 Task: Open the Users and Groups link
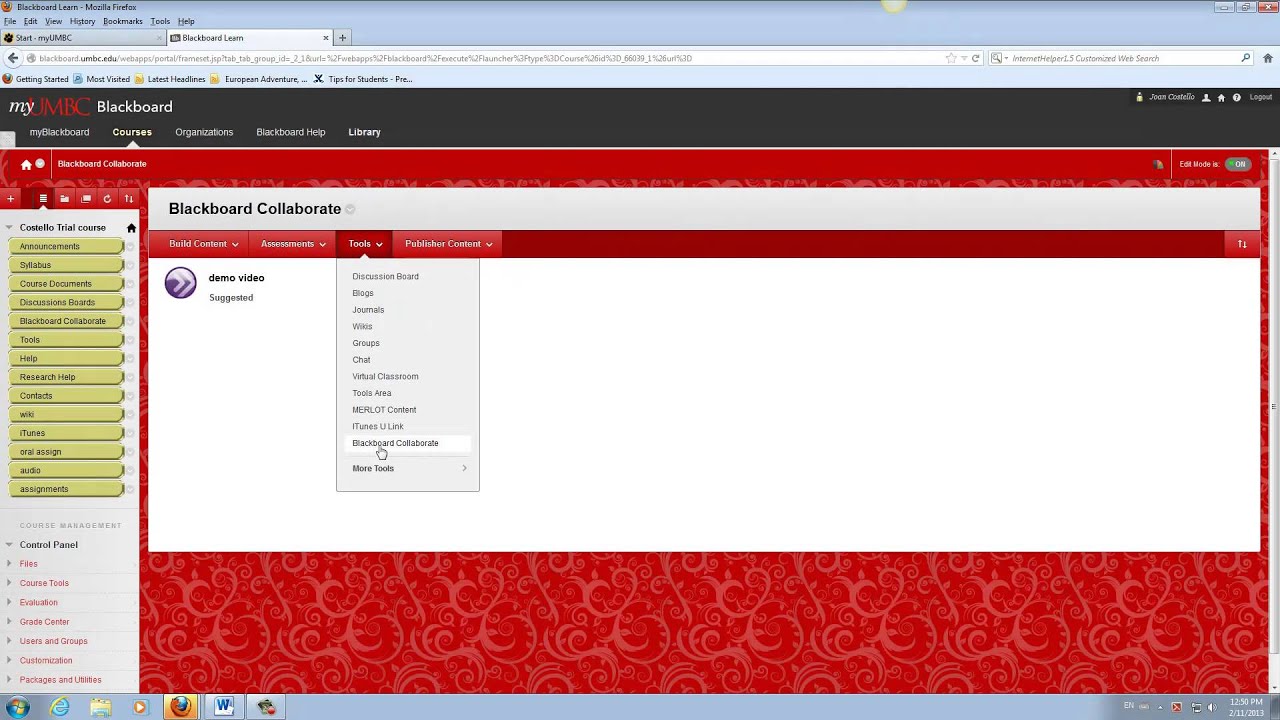point(53,641)
